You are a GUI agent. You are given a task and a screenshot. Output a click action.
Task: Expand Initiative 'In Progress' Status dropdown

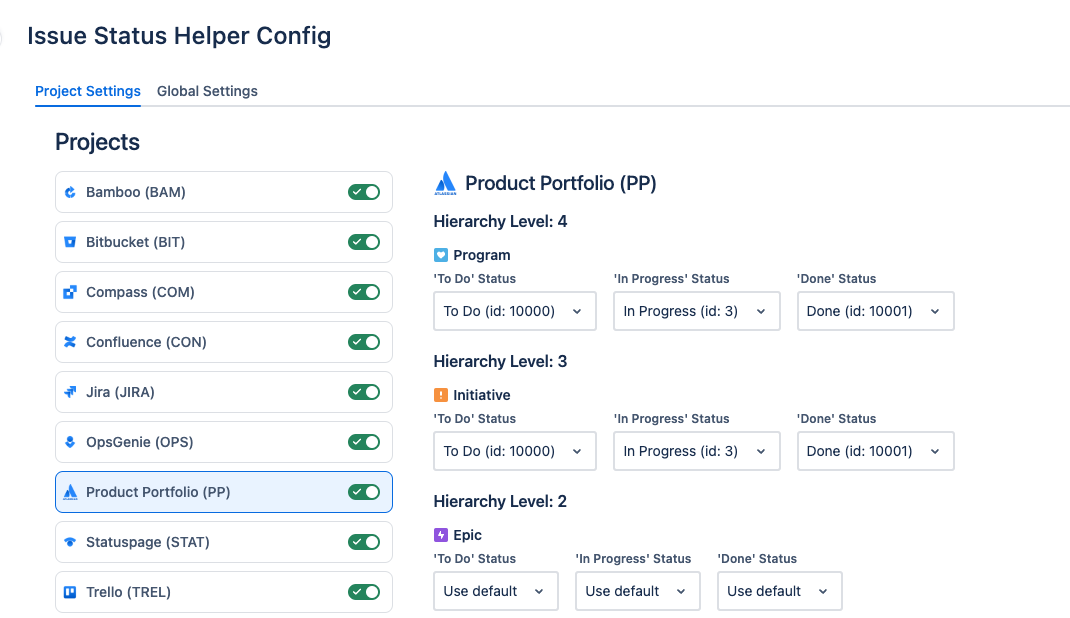tap(696, 451)
